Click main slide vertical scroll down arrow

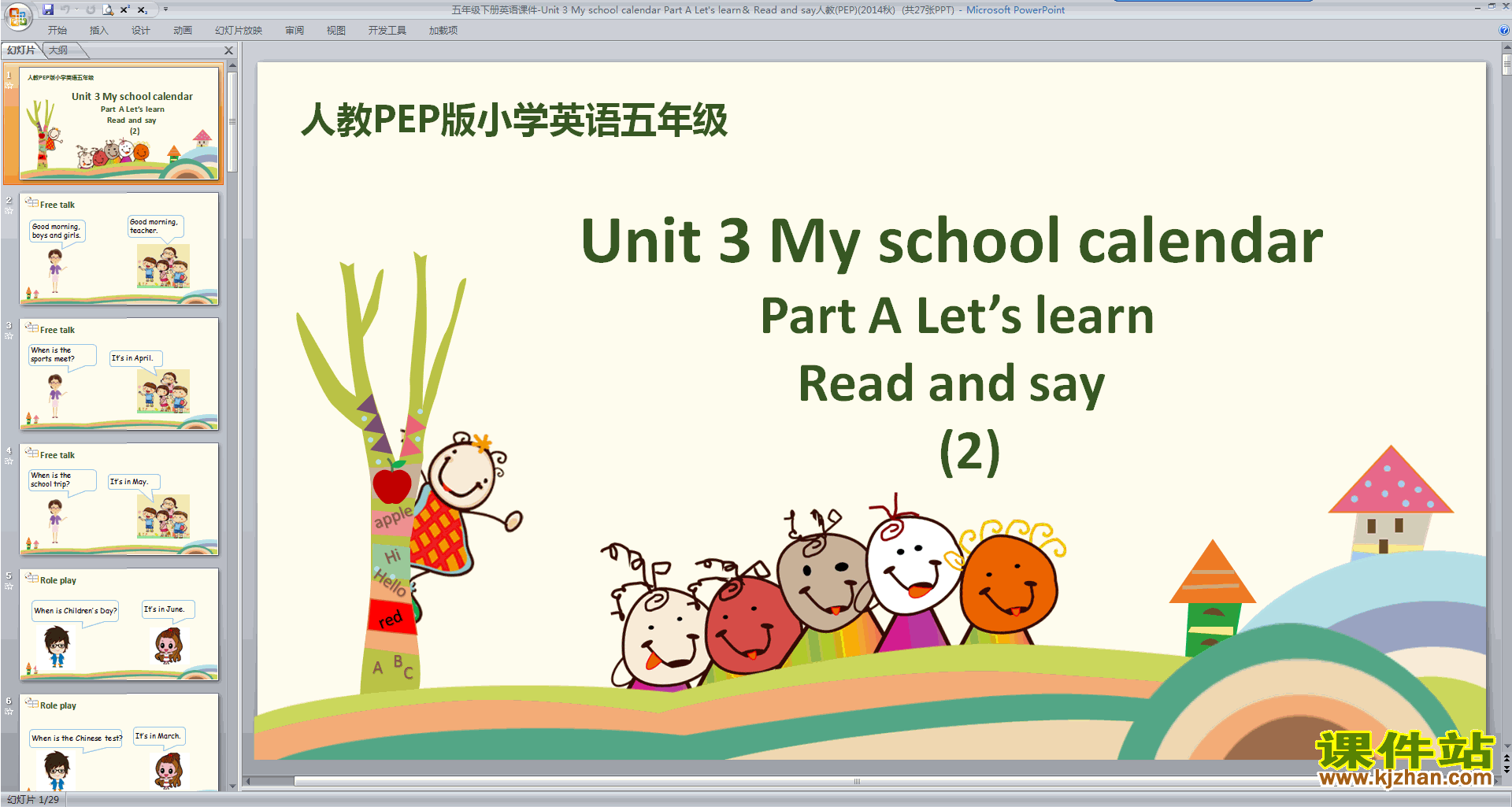pyautogui.click(x=1506, y=746)
